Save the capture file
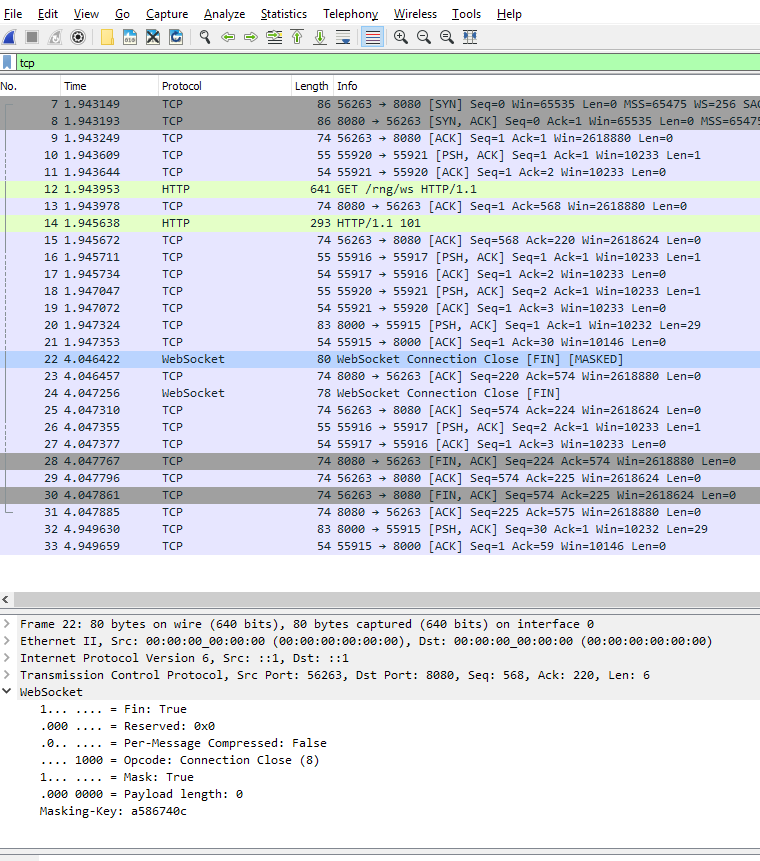 pyautogui.click(x=130, y=37)
